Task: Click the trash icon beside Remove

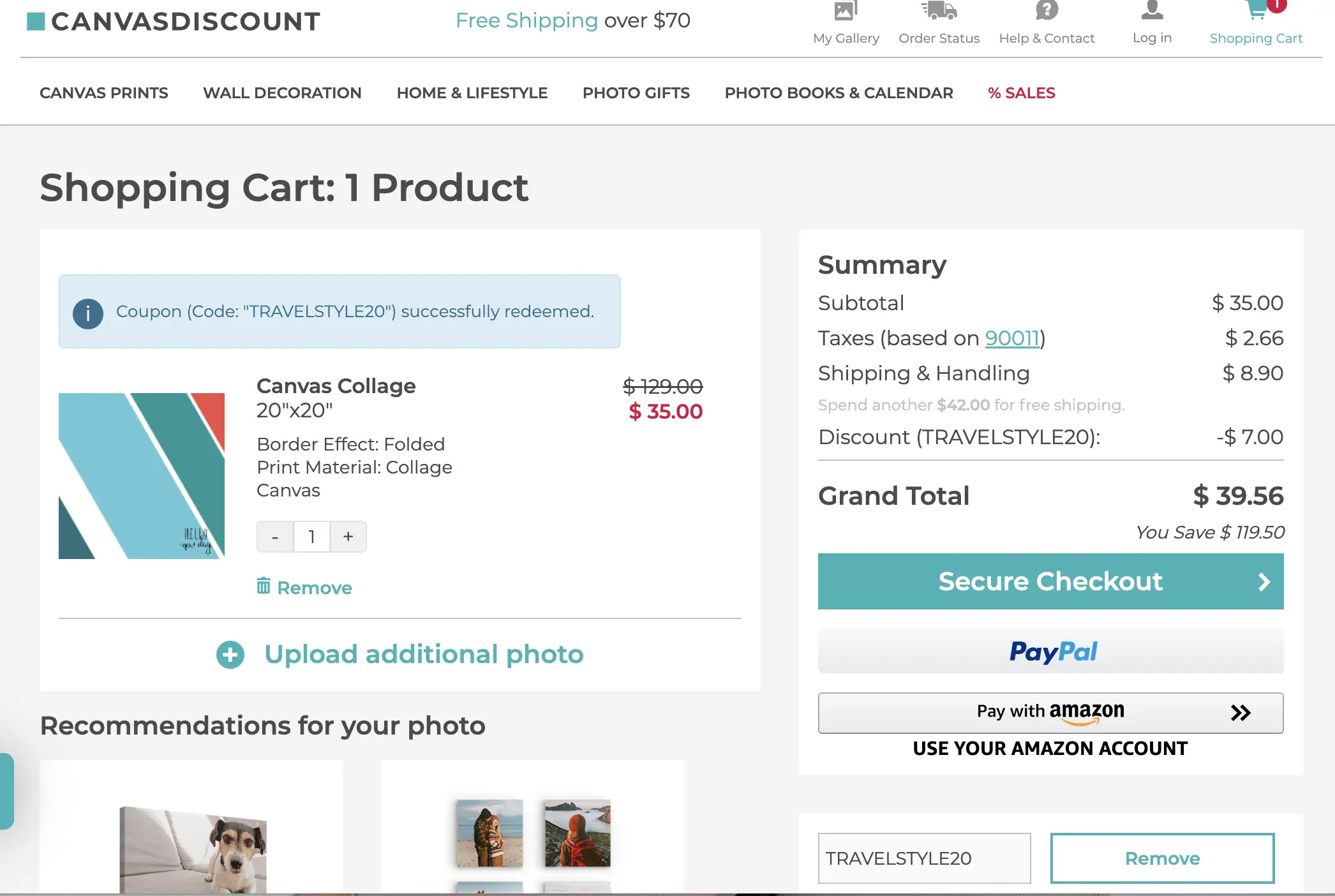Action: pos(264,586)
